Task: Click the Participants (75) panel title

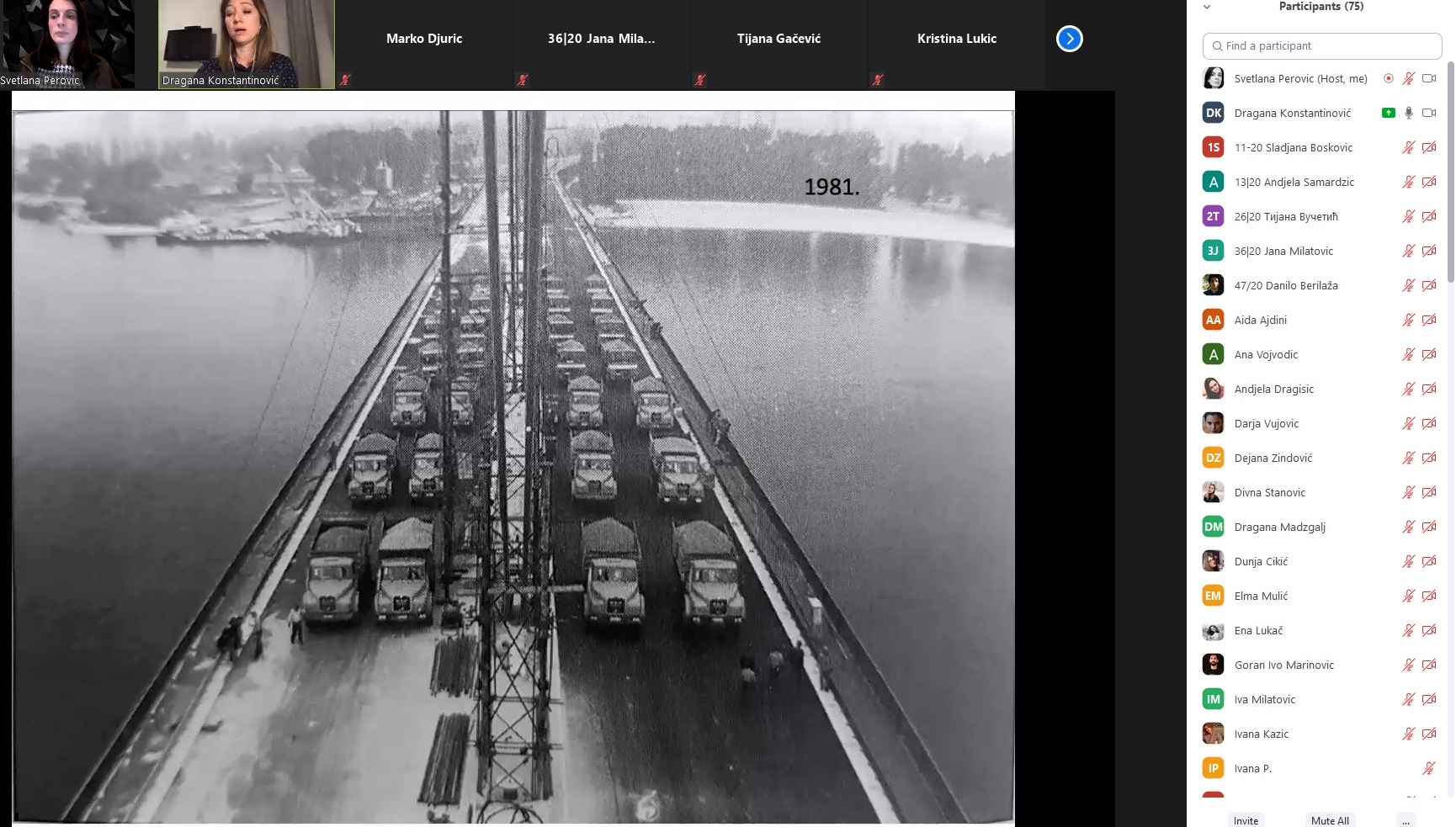Action: tap(1320, 7)
